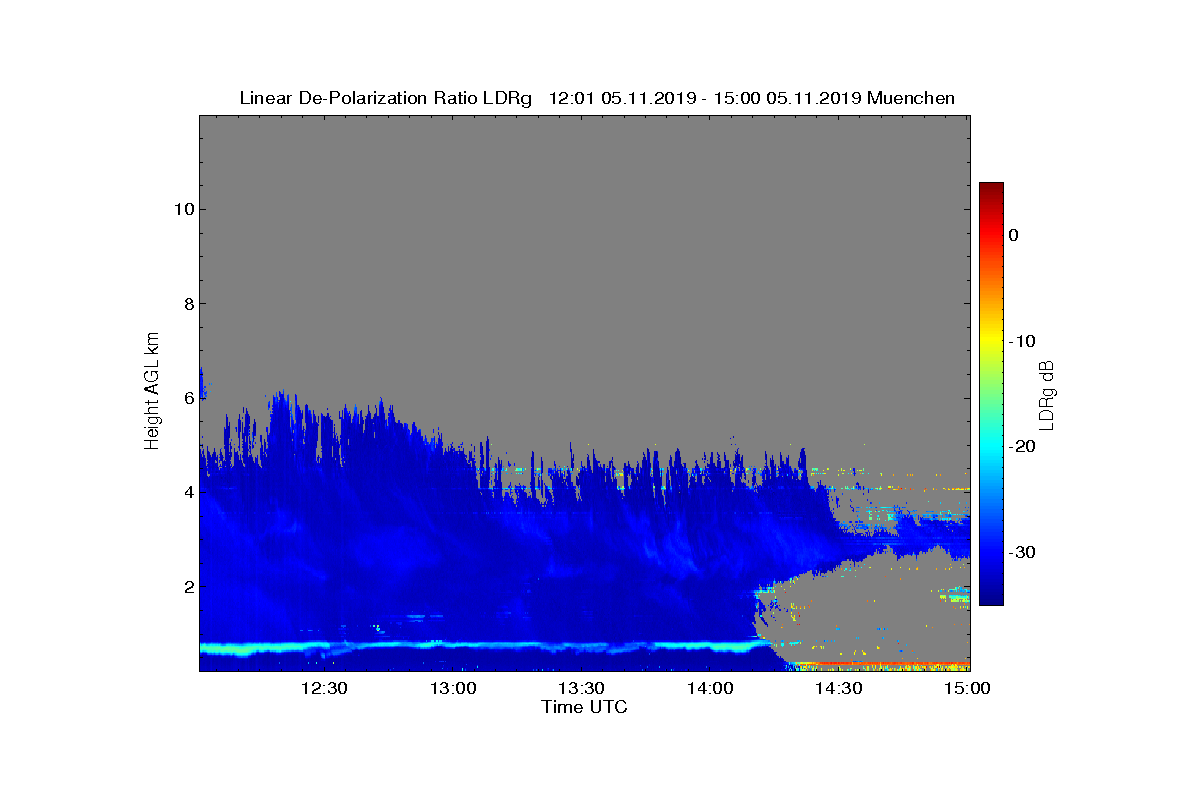This screenshot has height=800, width=1200.
Task: Click the colorbar value 0
Action: coord(1013,235)
